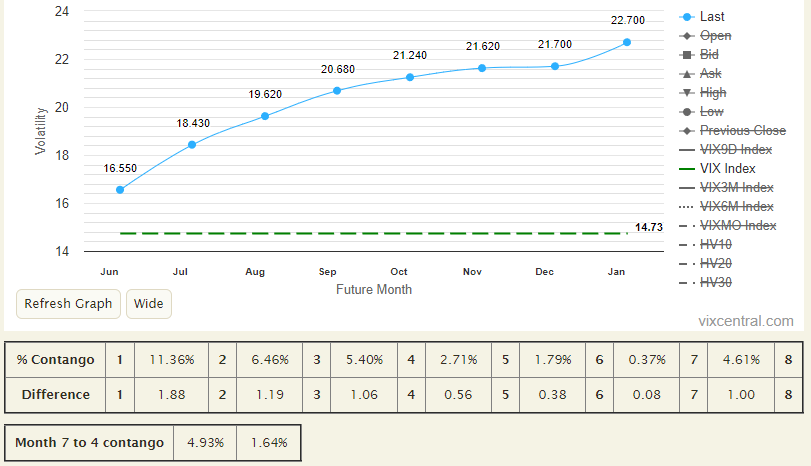Enable the Bid series legend entry
The width and height of the screenshot is (811, 466).
tap(708, 55)
